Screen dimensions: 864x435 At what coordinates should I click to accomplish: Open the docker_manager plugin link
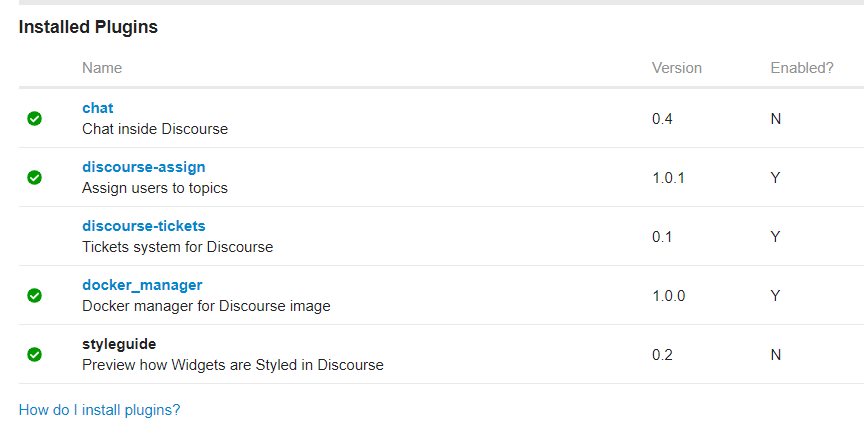(142, 285)
